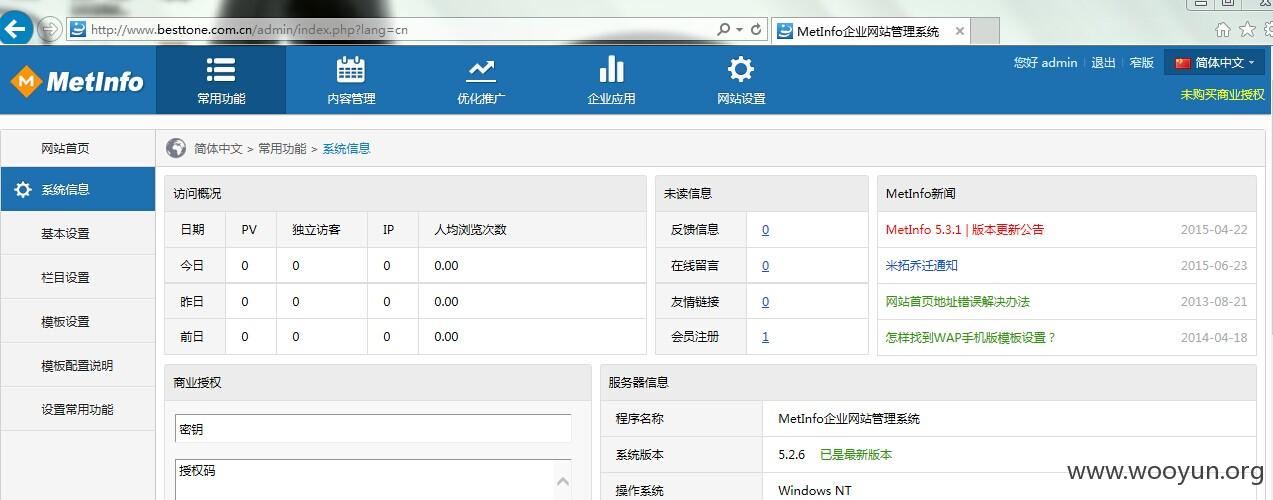1273x500 pixels.
Task: Open the 怎样找到WAP手机版模板设置 news link
Action: coord(970,337)
